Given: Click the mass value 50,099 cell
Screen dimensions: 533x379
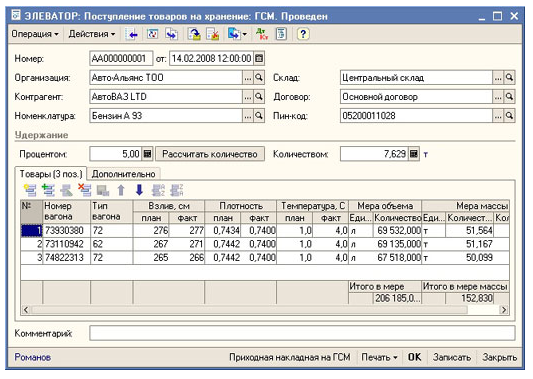Looking at the screenshot, I should tap(469, 257).
